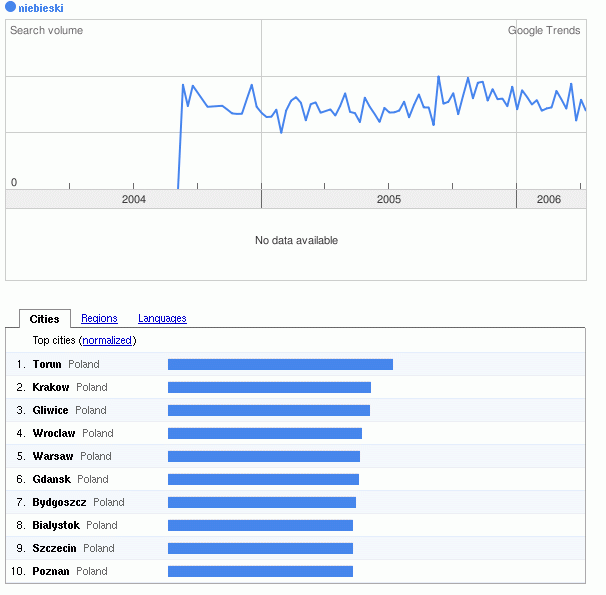Choose Wroclaw from the city list
The image size is (606, 595).
[x=54, y=434]
